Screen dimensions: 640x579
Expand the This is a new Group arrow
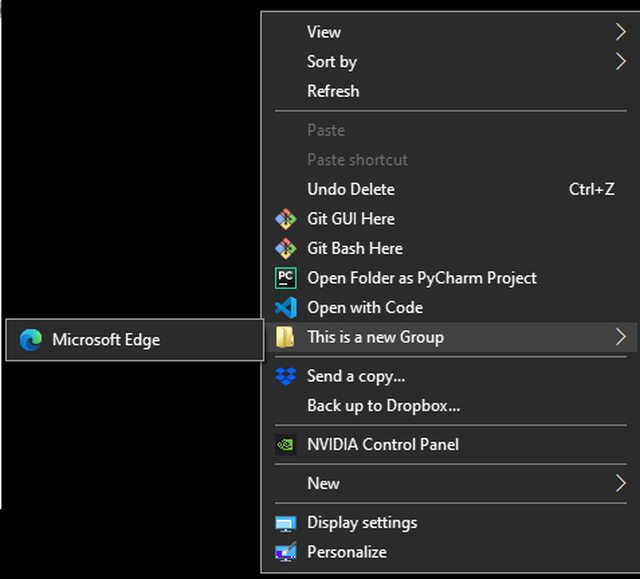621,337
